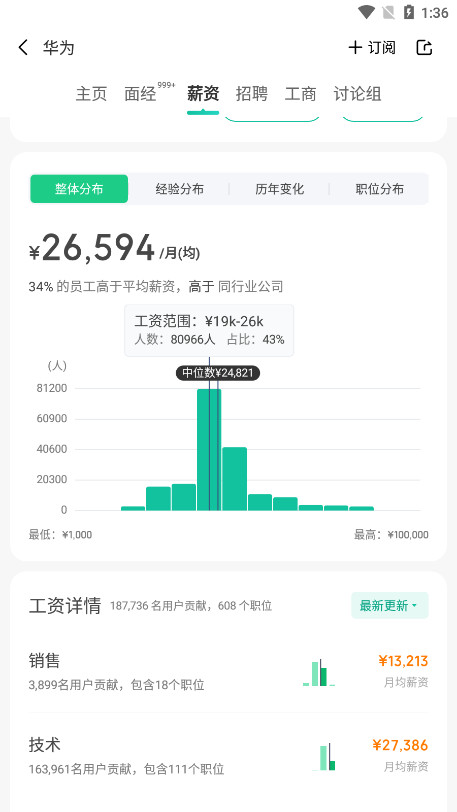The image size is (457, 812).
Task: Select the 整体分布 segment
Action: point(79,189)
